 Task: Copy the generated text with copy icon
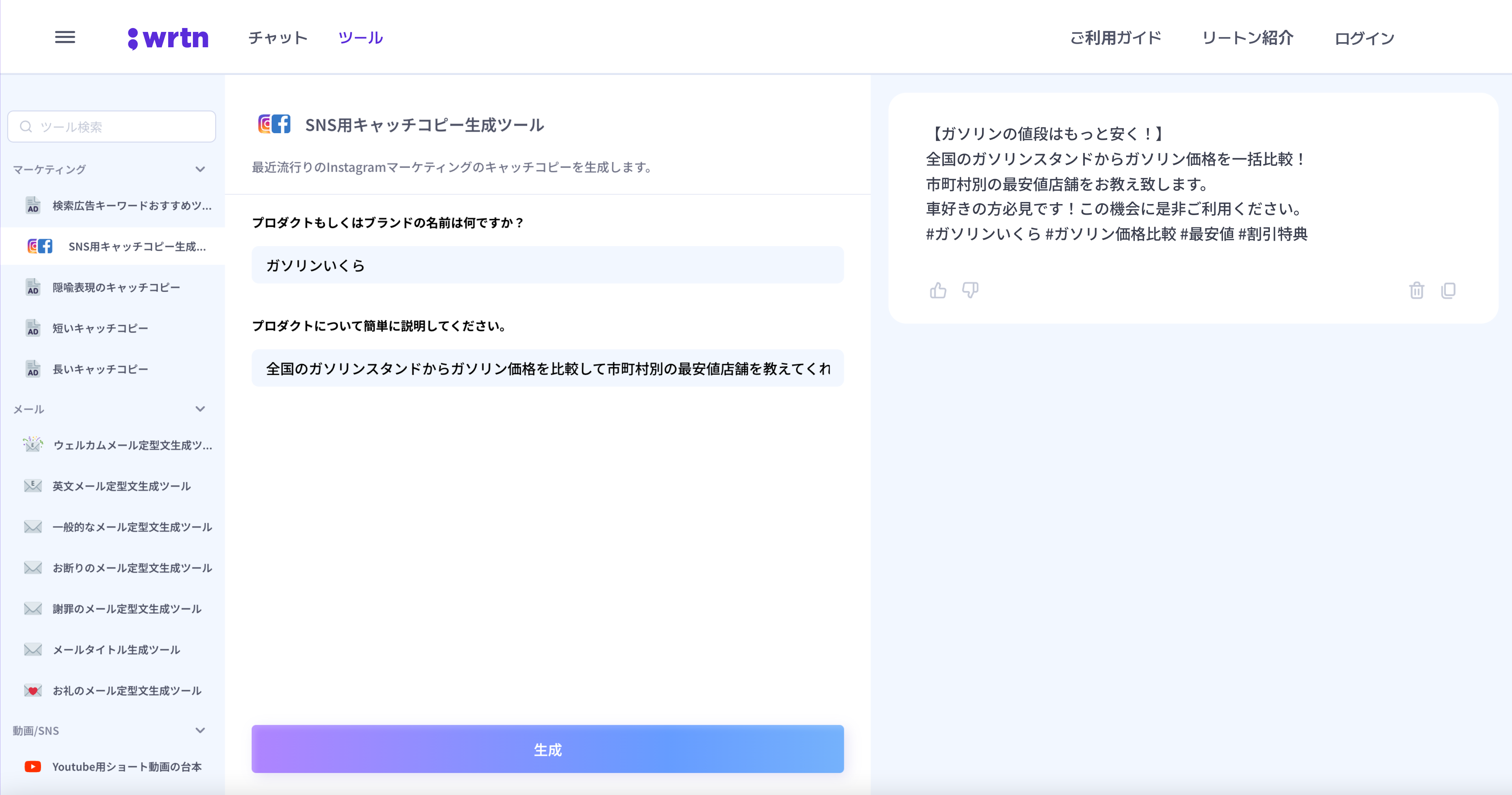[x=1448, y=290]
